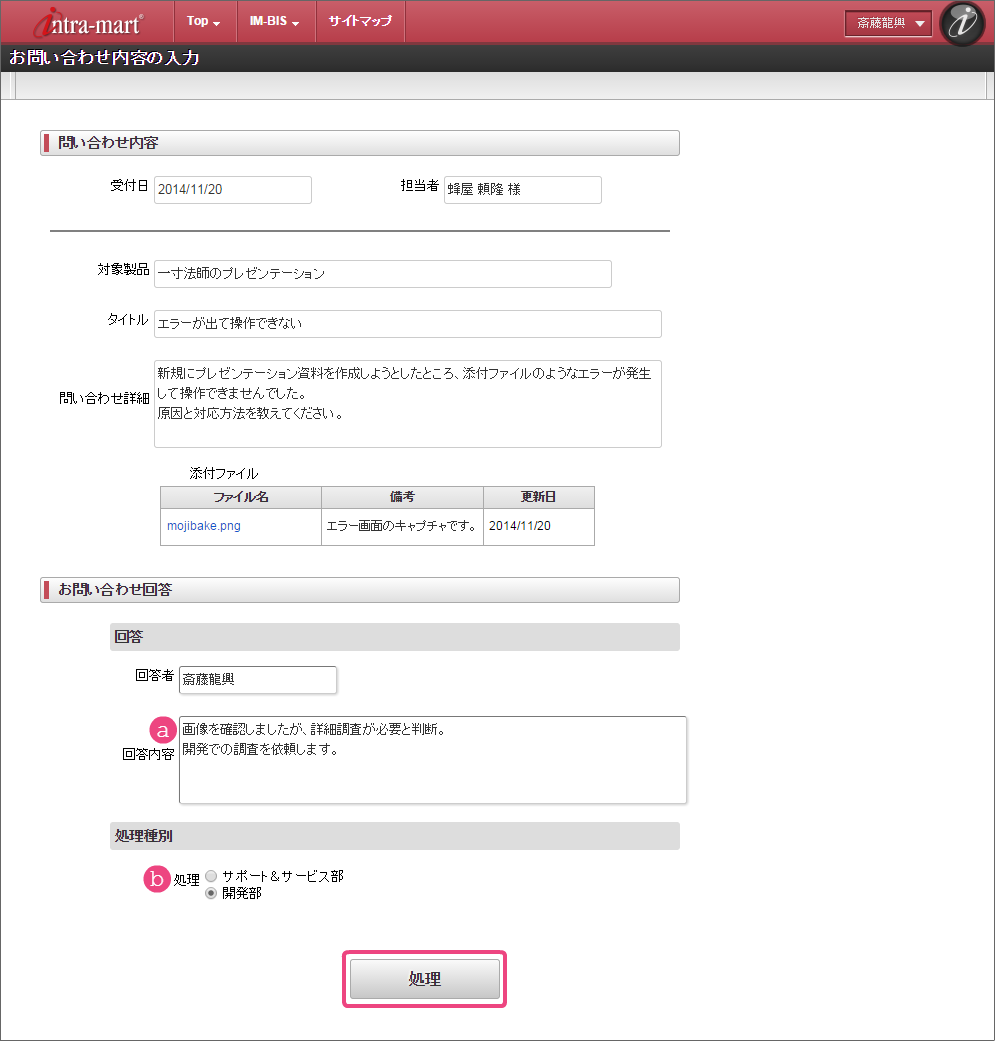Viewport: 995px width, 1041px height.
Task: Select the サポート＆サービス部 radio button
Action: pyautogui.click(x=211, y=876)
